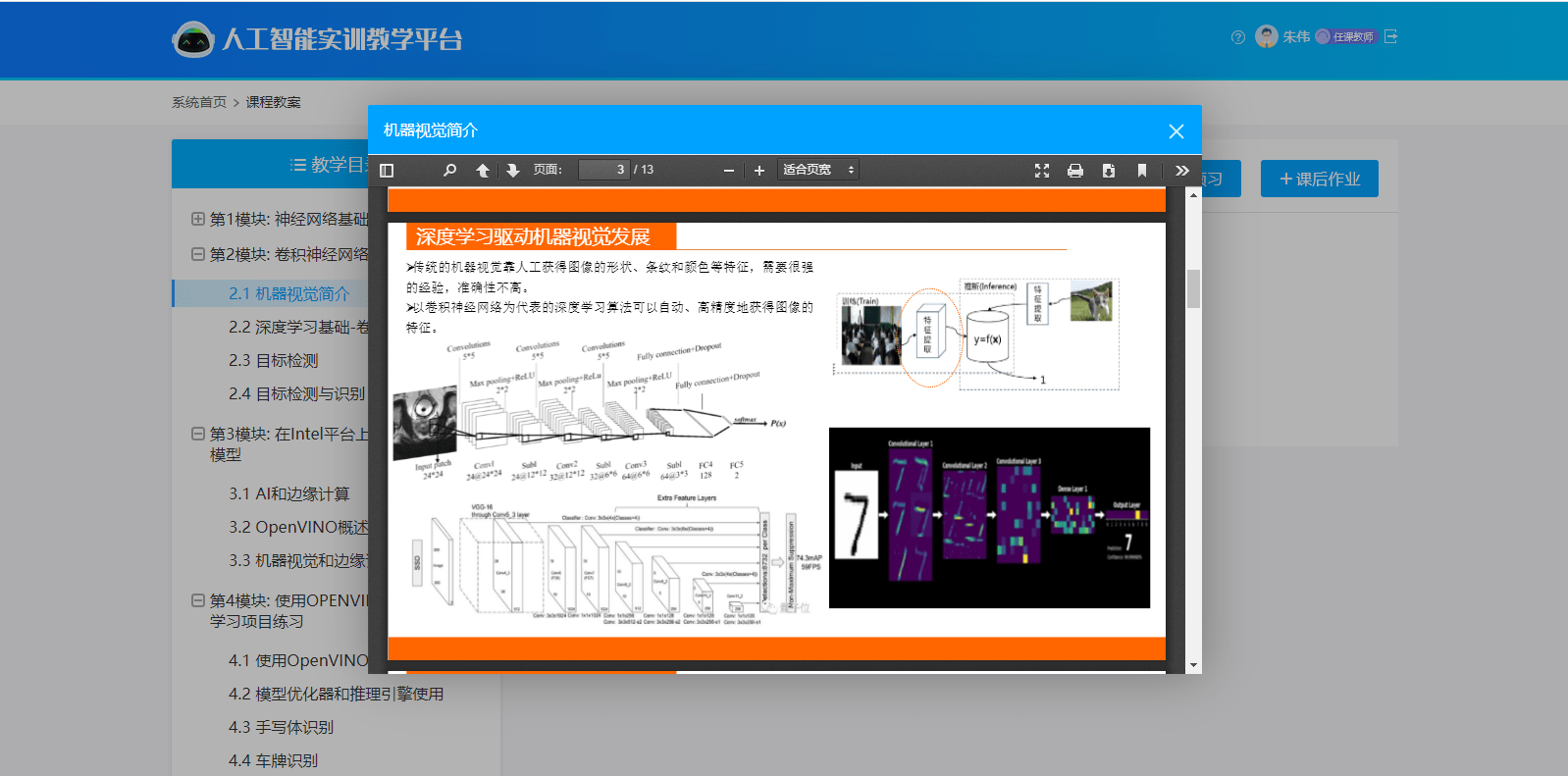Open the PDF tools double-chevron menu
1568x776 pixels.
[x=1182, y=170]
